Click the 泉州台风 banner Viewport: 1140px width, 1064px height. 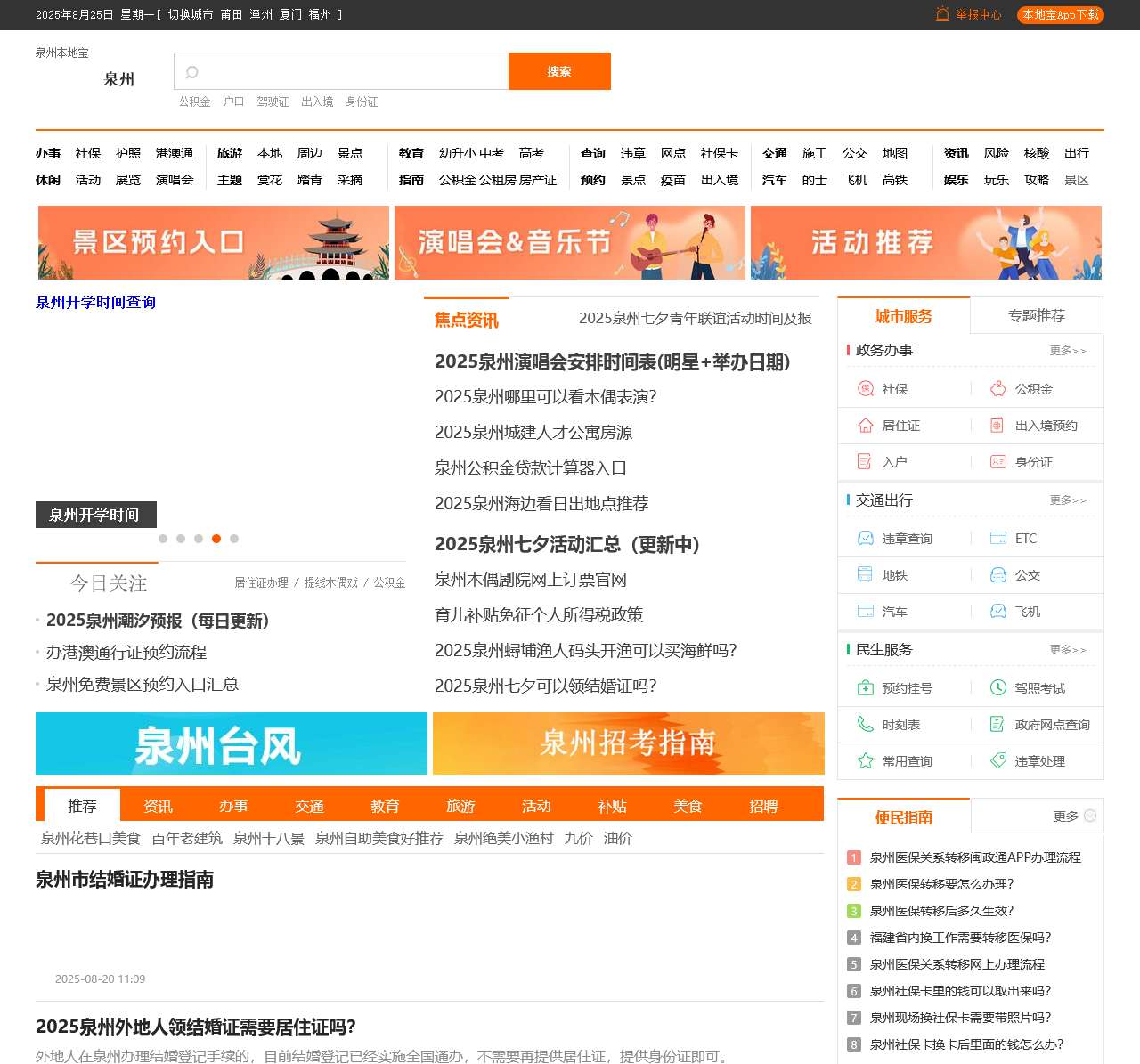point(232,743)
